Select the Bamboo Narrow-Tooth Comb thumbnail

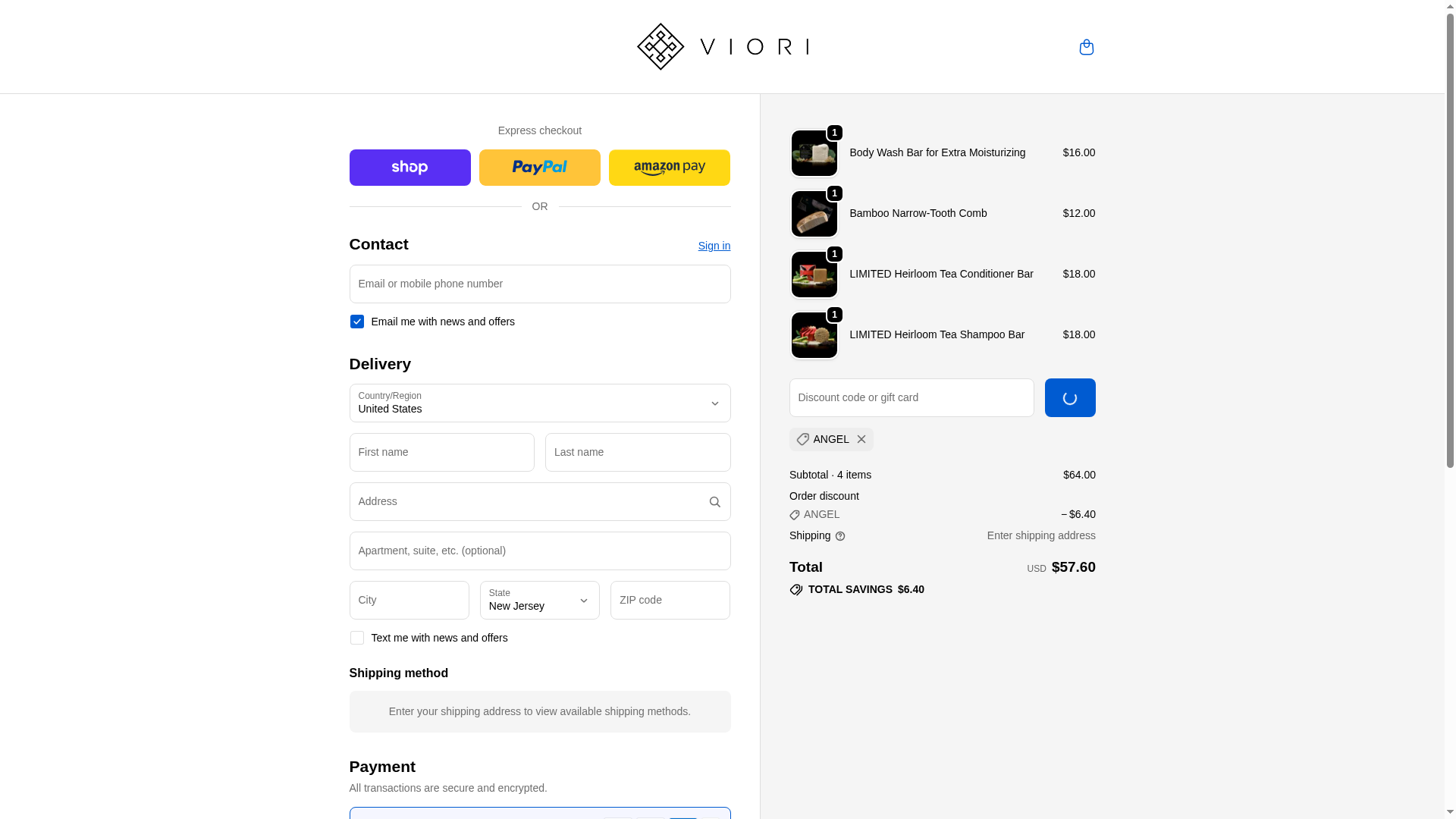point(814,214)
